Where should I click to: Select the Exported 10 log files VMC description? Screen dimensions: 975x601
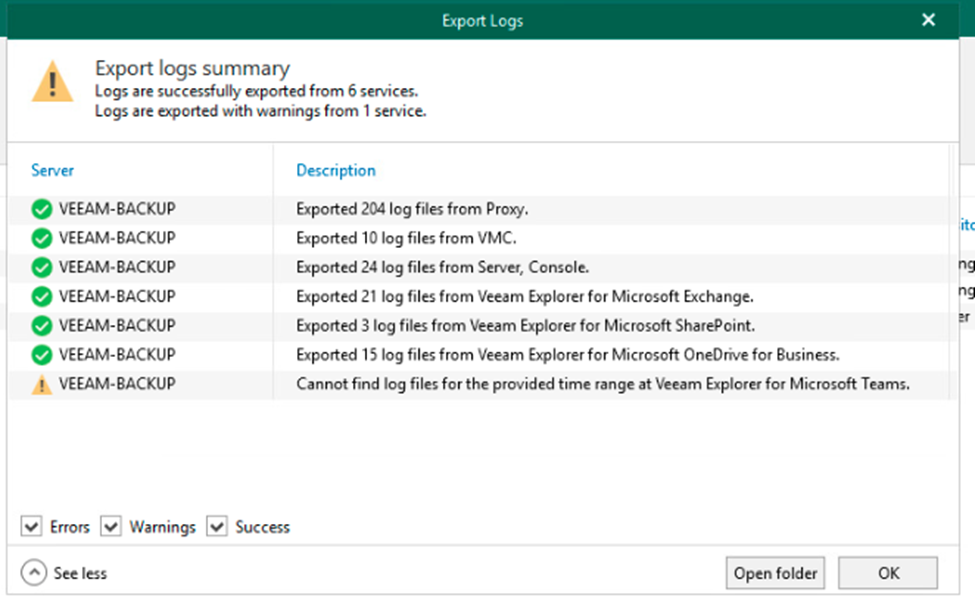click(x=406, y=239)
